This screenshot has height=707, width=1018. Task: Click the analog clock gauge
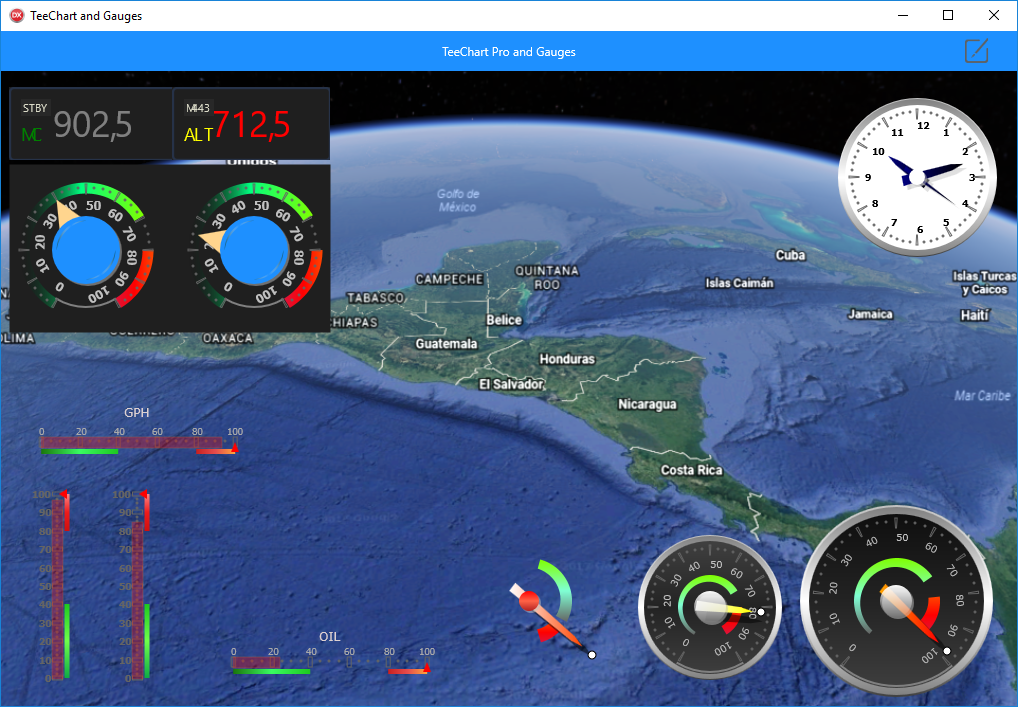coord(917,177)
